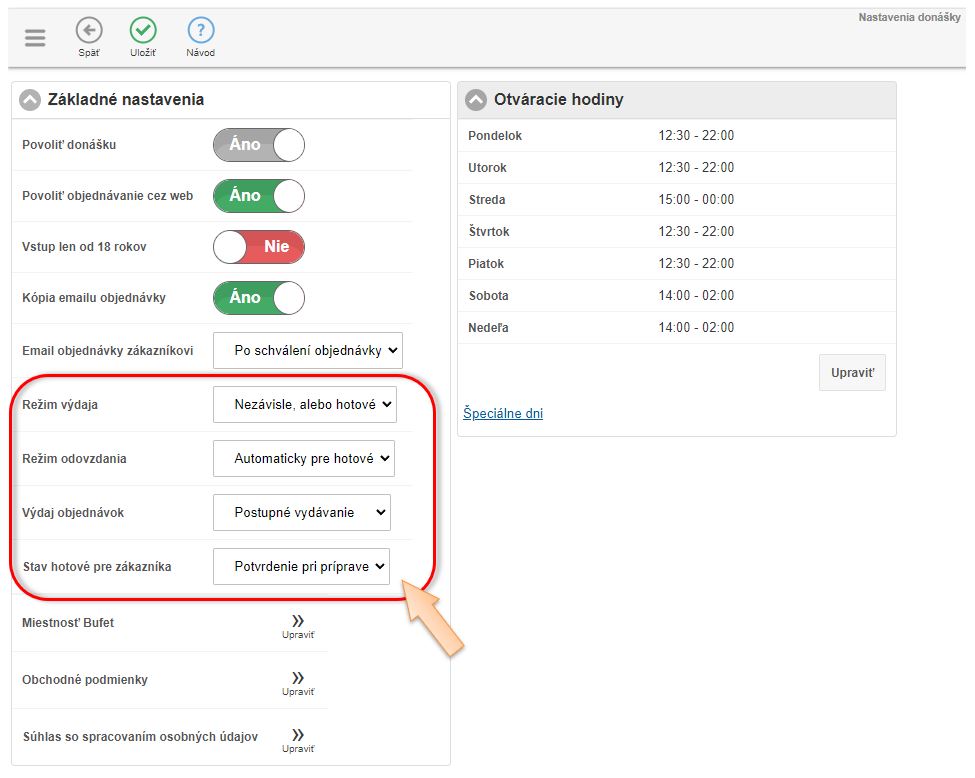Disable Kópia emailu objednávky switch
975x778 pixels.
(259, 298)
